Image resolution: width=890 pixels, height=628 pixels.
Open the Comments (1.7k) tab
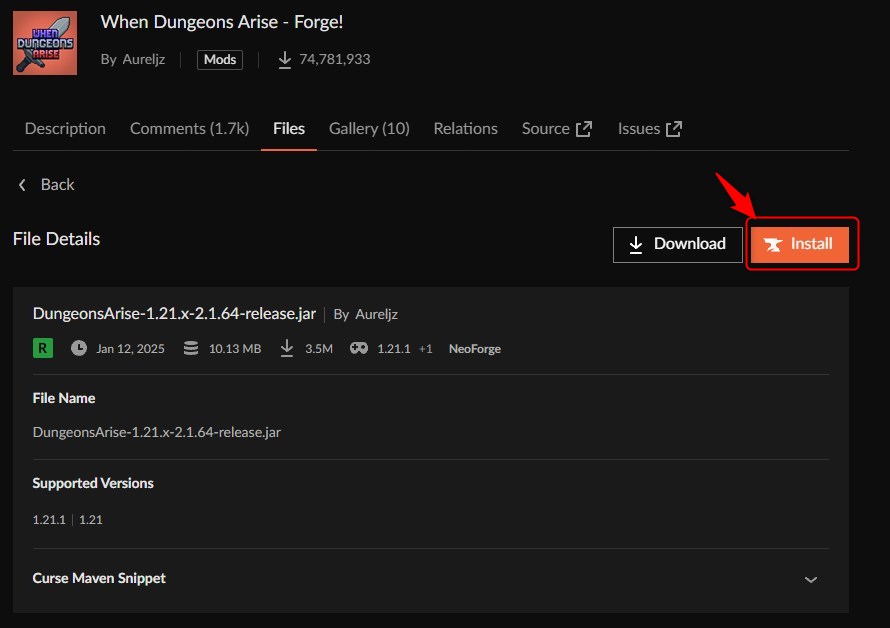pos(190,128)
